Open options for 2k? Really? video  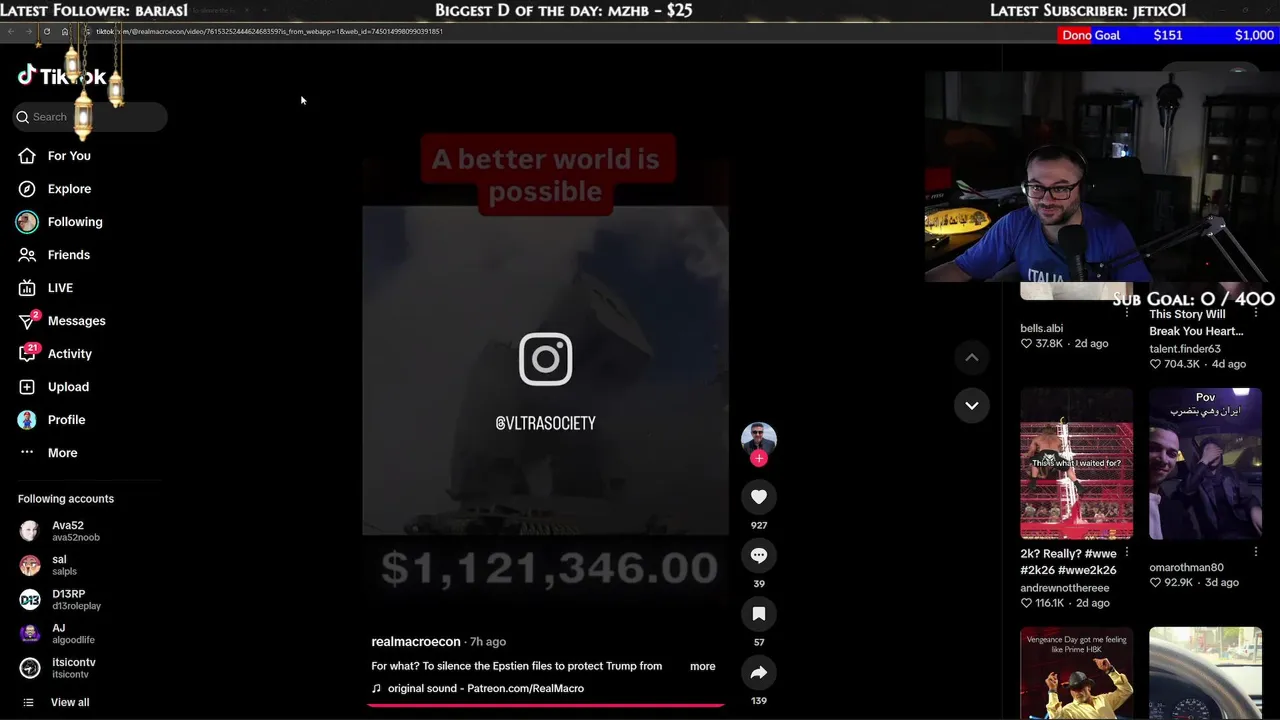pyautogui.click(x=1127, y=552)
